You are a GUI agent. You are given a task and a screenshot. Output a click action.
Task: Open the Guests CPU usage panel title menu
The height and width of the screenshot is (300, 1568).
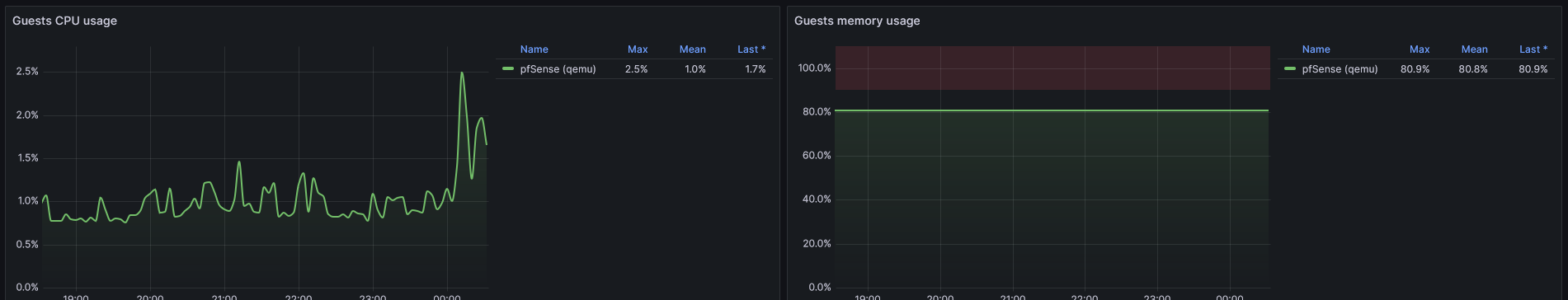pos(64,21)
